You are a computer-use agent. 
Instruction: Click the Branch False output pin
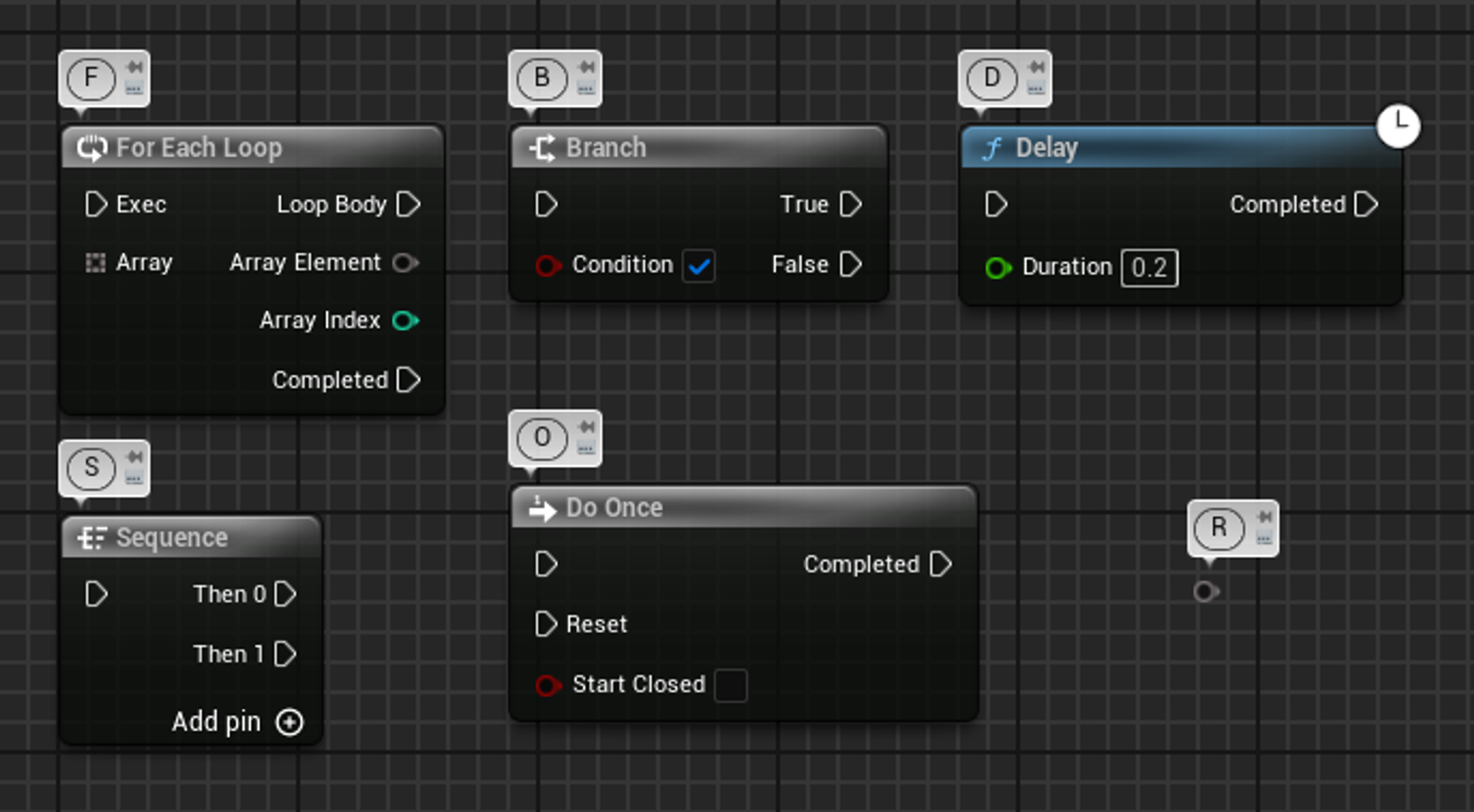point(850,264)
